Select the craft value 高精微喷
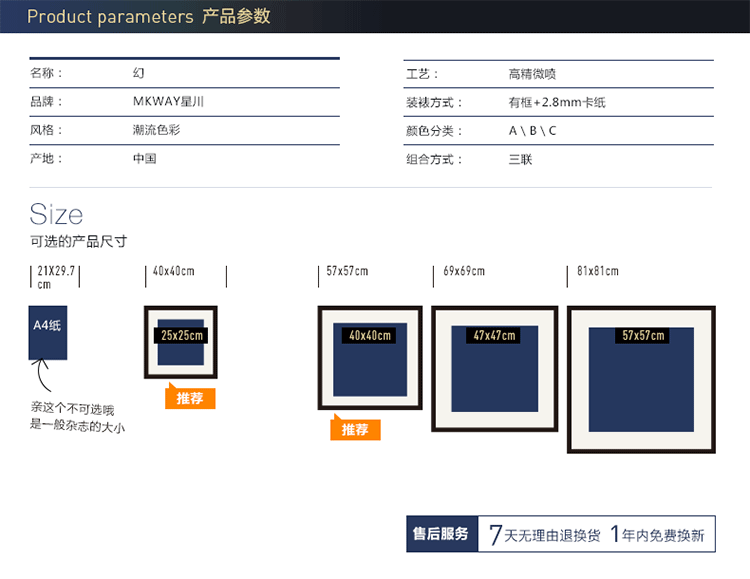Image resolution: width=750 pixels, height=579 pixels. click(x=532, y=74)
